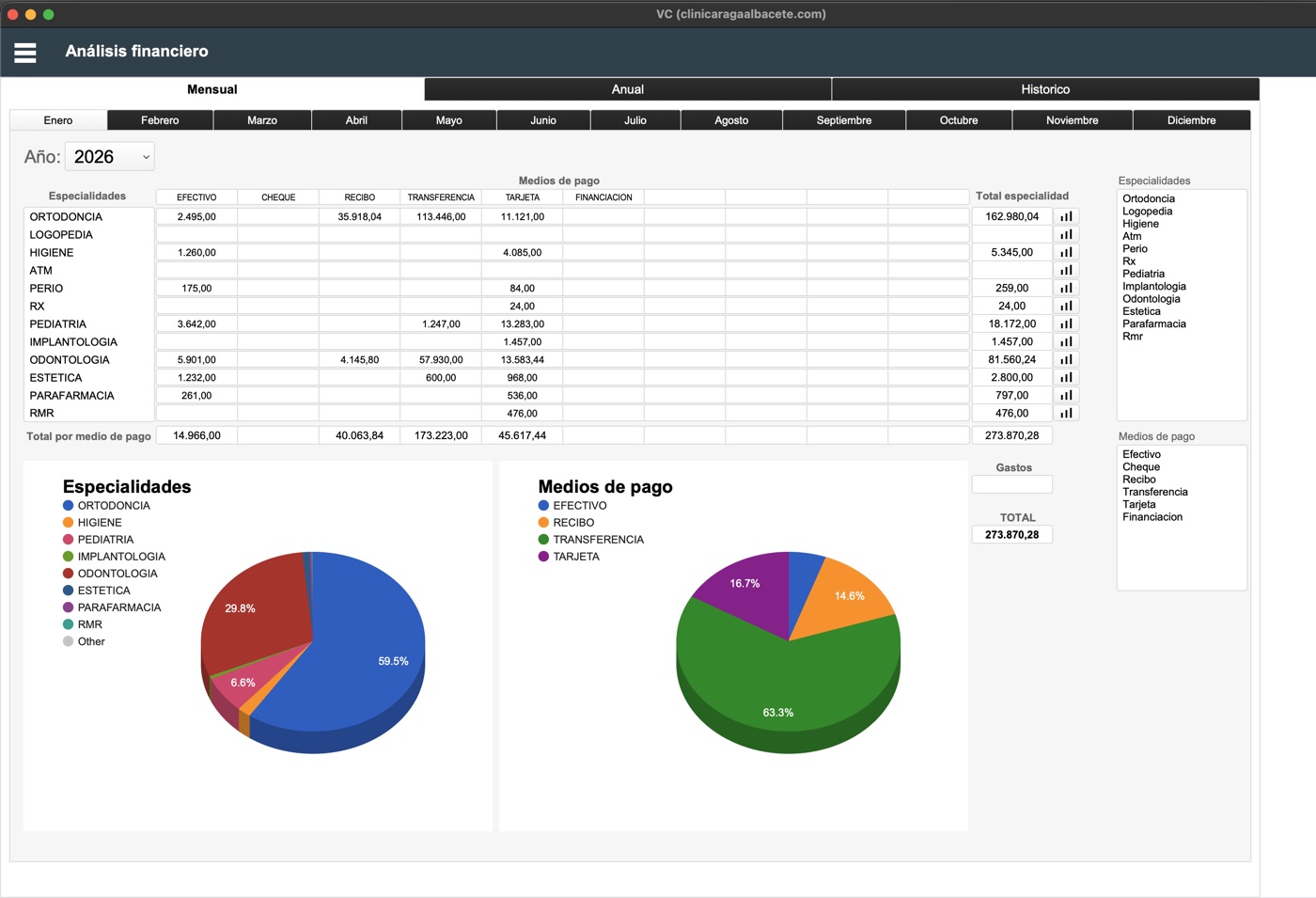1316x898 pixels.
Task: Click the ORTODONCIA efectivo cell 2.495,00
Action: point(196,216)
